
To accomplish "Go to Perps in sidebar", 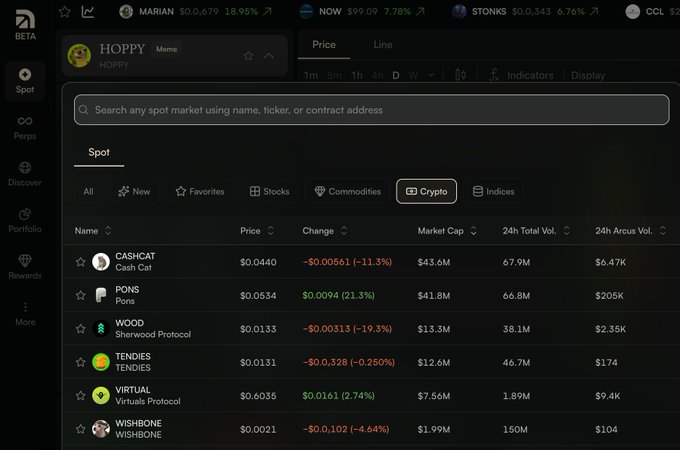I will click(x=25, y=128).
